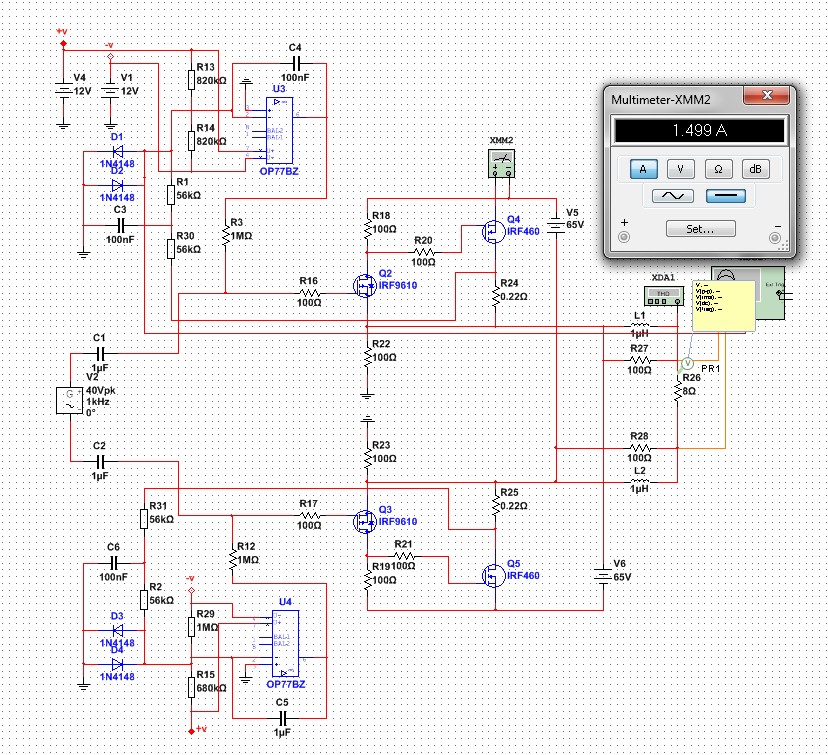The height and width of the screenshot is (755, 828).
Task: Select resistor R22 100Ω
Action: click(x=368, y=357)
